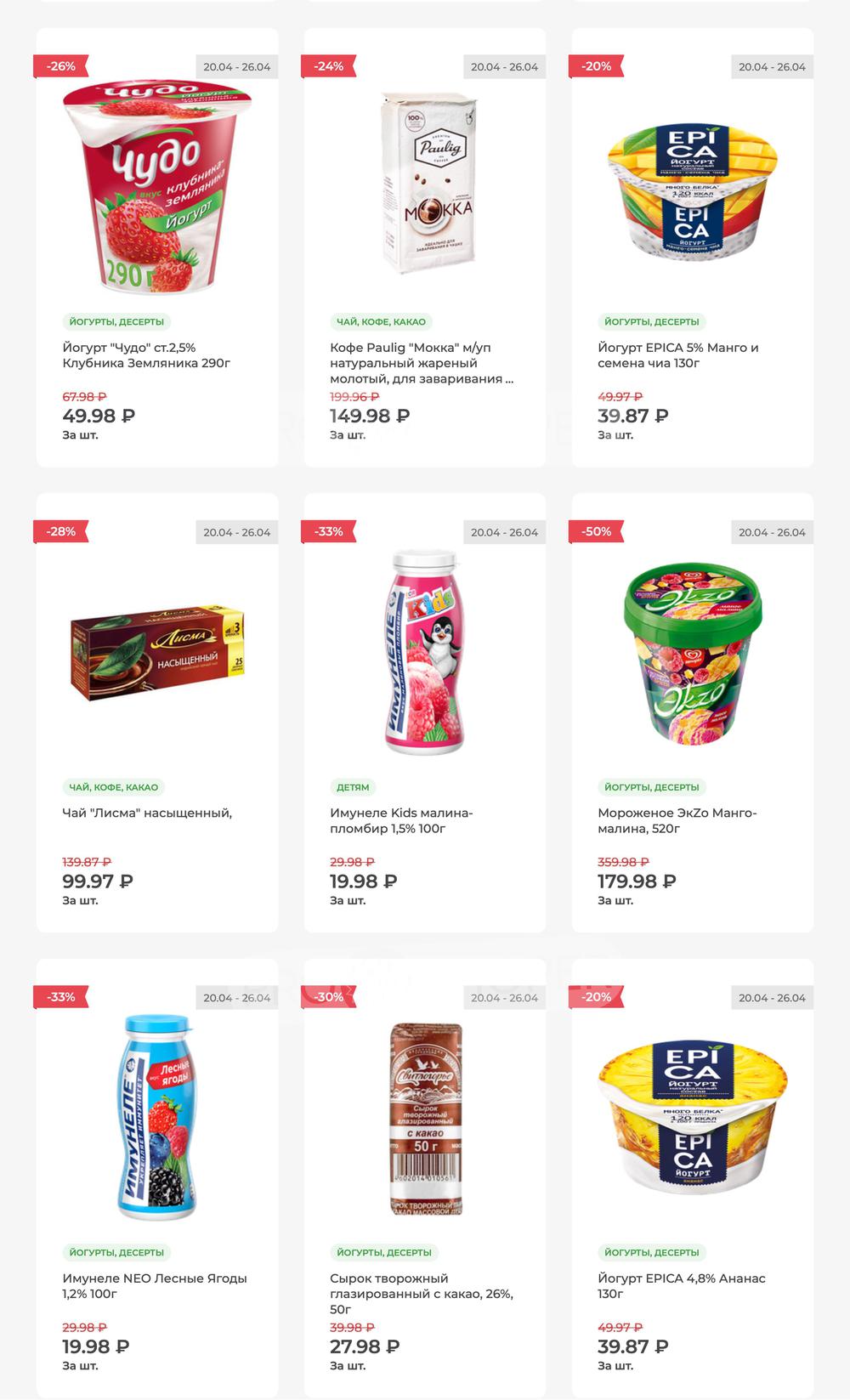The height and width of the screenshot is (1400, 850).
Task: Open Йогурт "Чудо" Клубника Земляника 290г link
Action: [146, 355]
